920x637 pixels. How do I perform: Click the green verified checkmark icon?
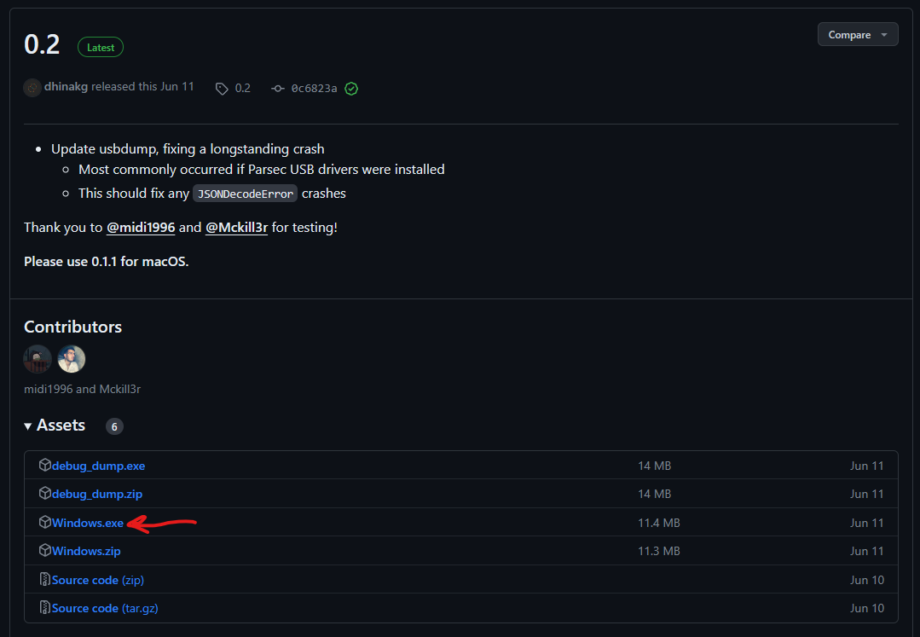click(351, 88)
